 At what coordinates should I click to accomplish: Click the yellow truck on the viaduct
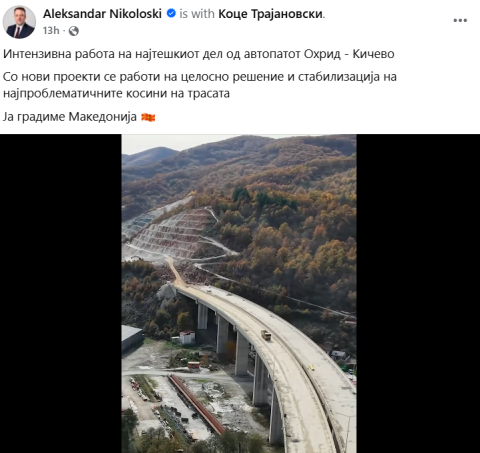[266, 335]
